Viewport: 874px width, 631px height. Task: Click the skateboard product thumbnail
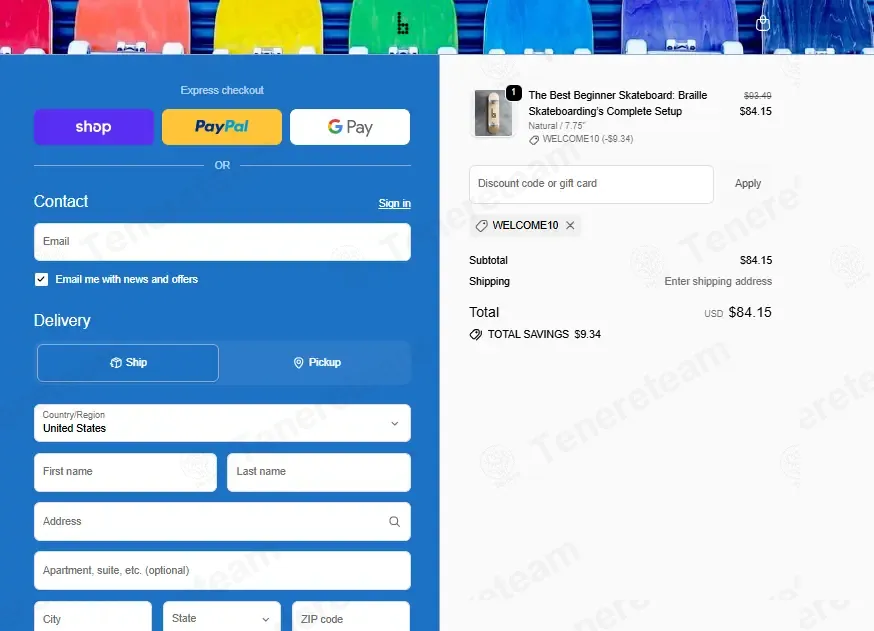(493, 113)
